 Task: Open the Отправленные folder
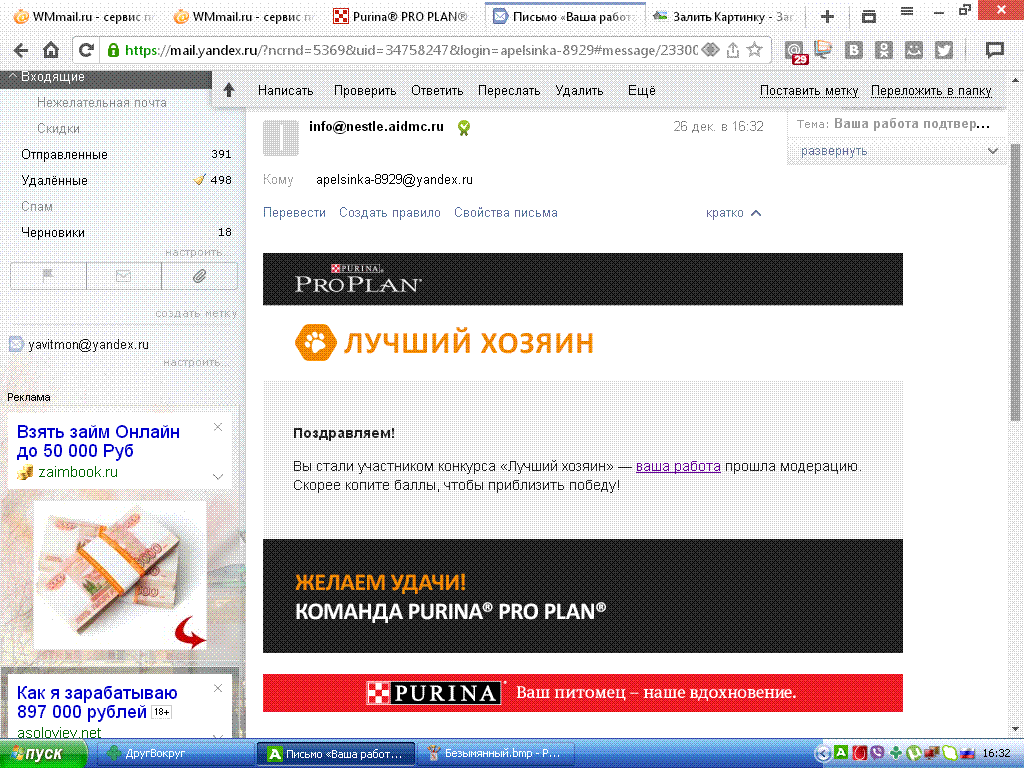pyautogui.click(x=64, y=155)
